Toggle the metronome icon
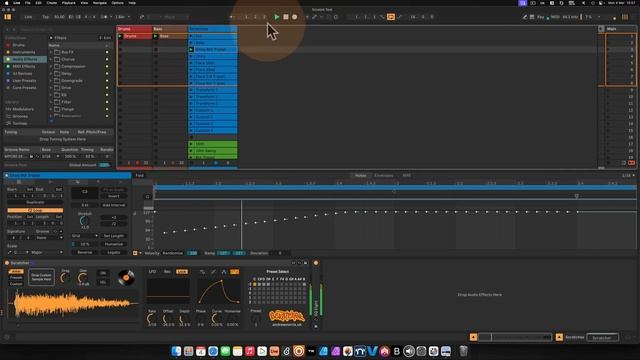The width and height of the screenshot is (640, 360). pos(104,17)
